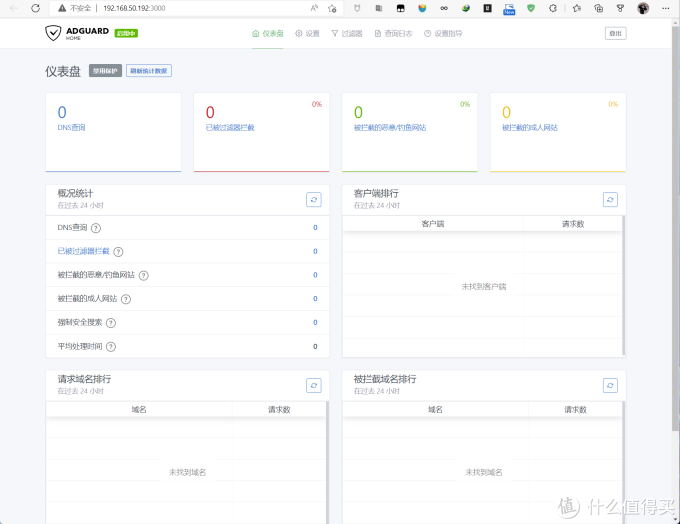The width and height of the screenshot is (680, 524).
Task: Switch to the 仪表盘 tab
Action: 268,33
